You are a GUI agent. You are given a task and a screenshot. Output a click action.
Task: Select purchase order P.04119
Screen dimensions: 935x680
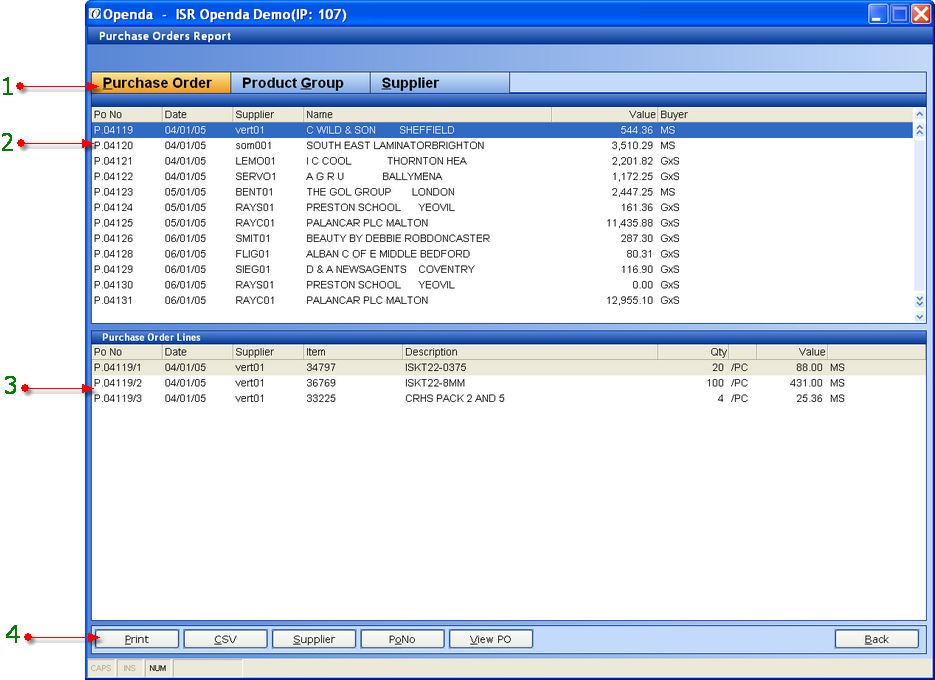[x=502, y=130]
